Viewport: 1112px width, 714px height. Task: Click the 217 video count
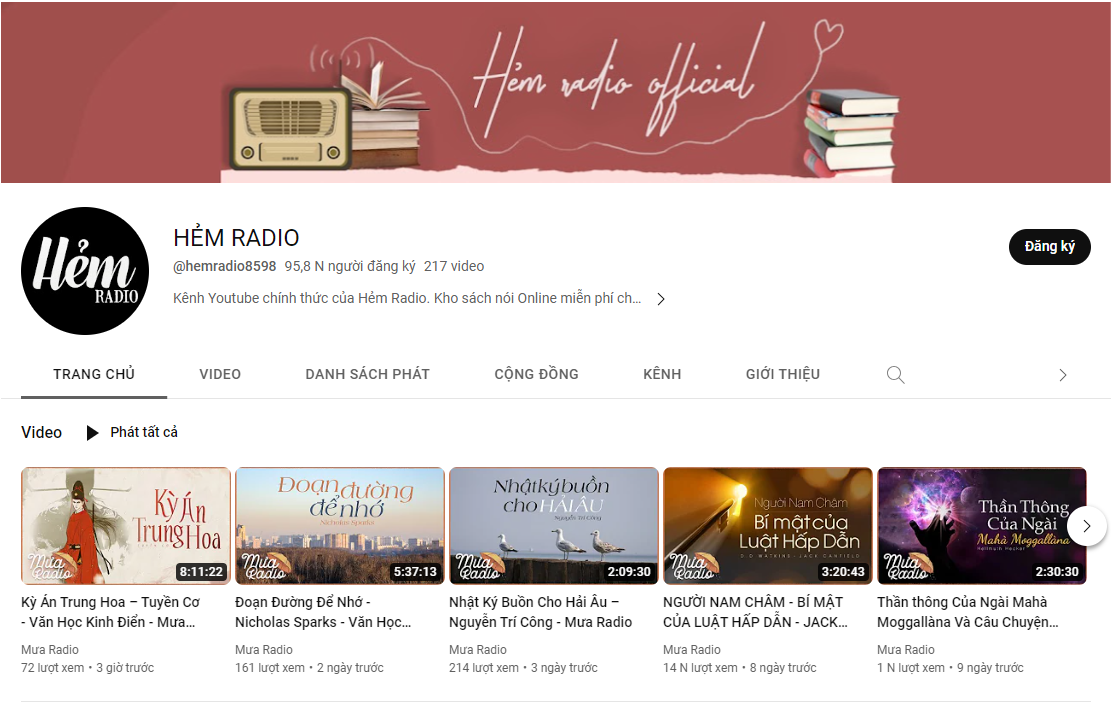coord(454,267)
